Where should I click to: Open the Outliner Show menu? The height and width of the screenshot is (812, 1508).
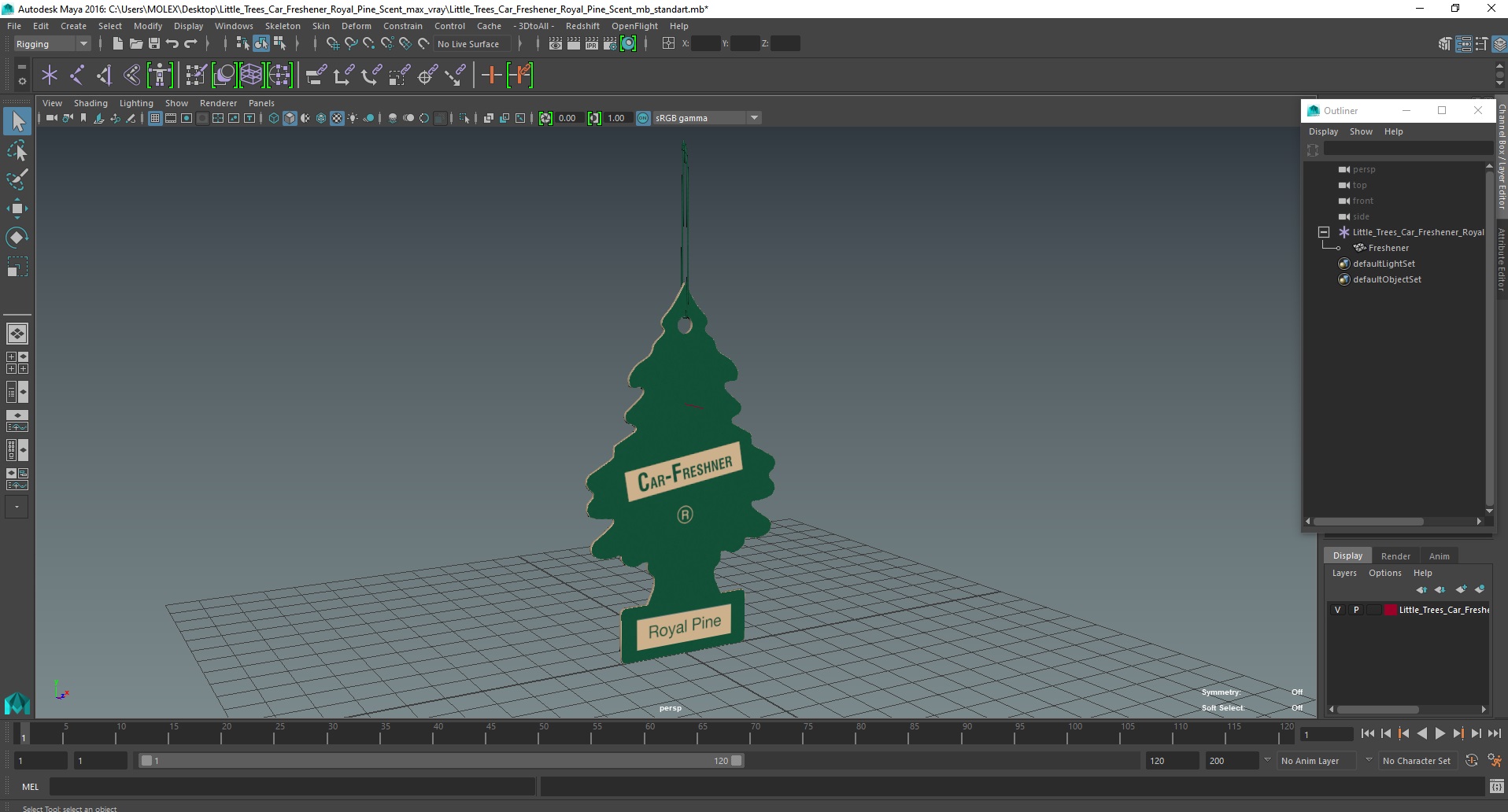click(x=1361, y=131)
